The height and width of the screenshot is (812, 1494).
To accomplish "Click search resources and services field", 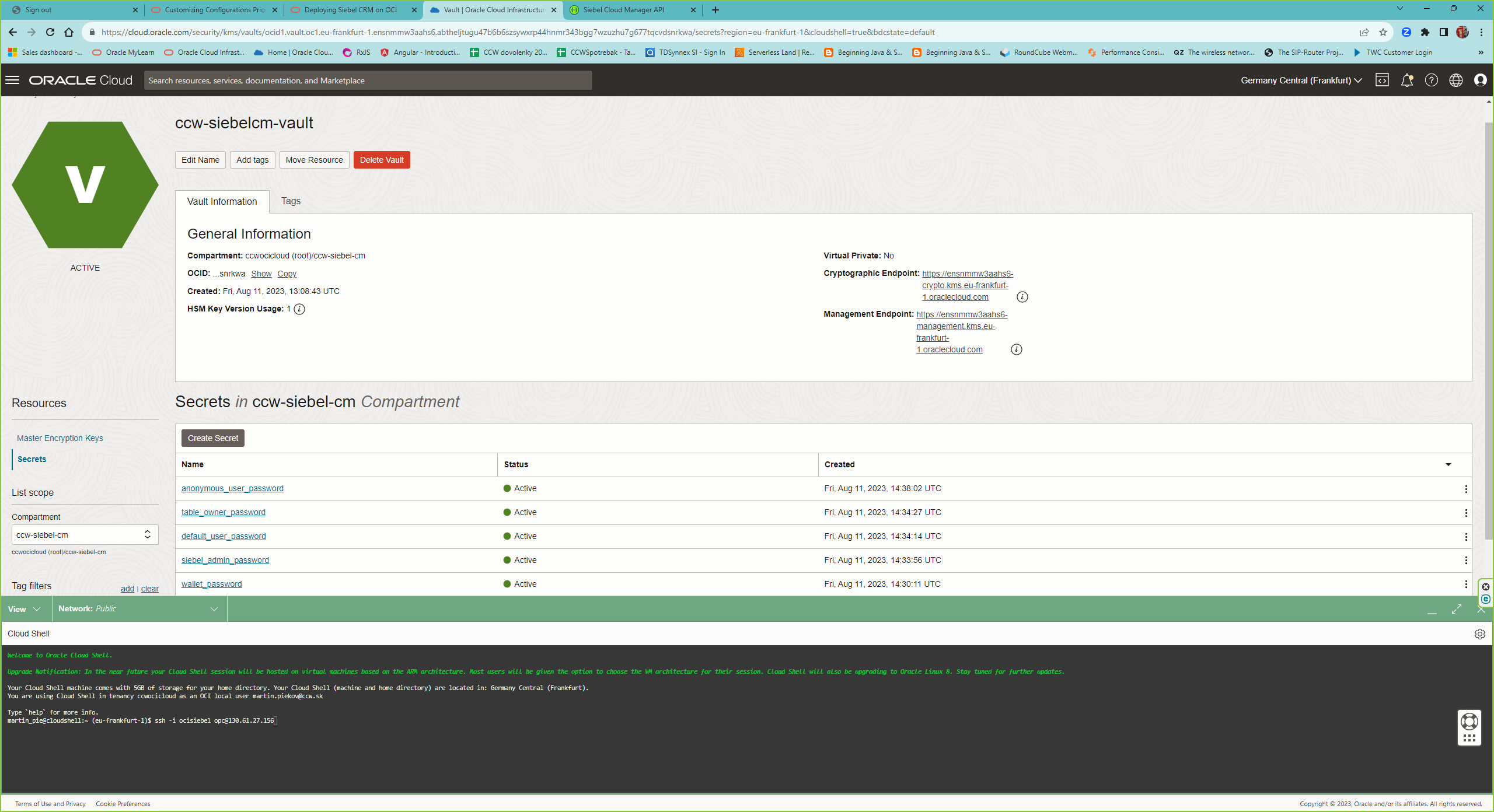I will point(368,80).
